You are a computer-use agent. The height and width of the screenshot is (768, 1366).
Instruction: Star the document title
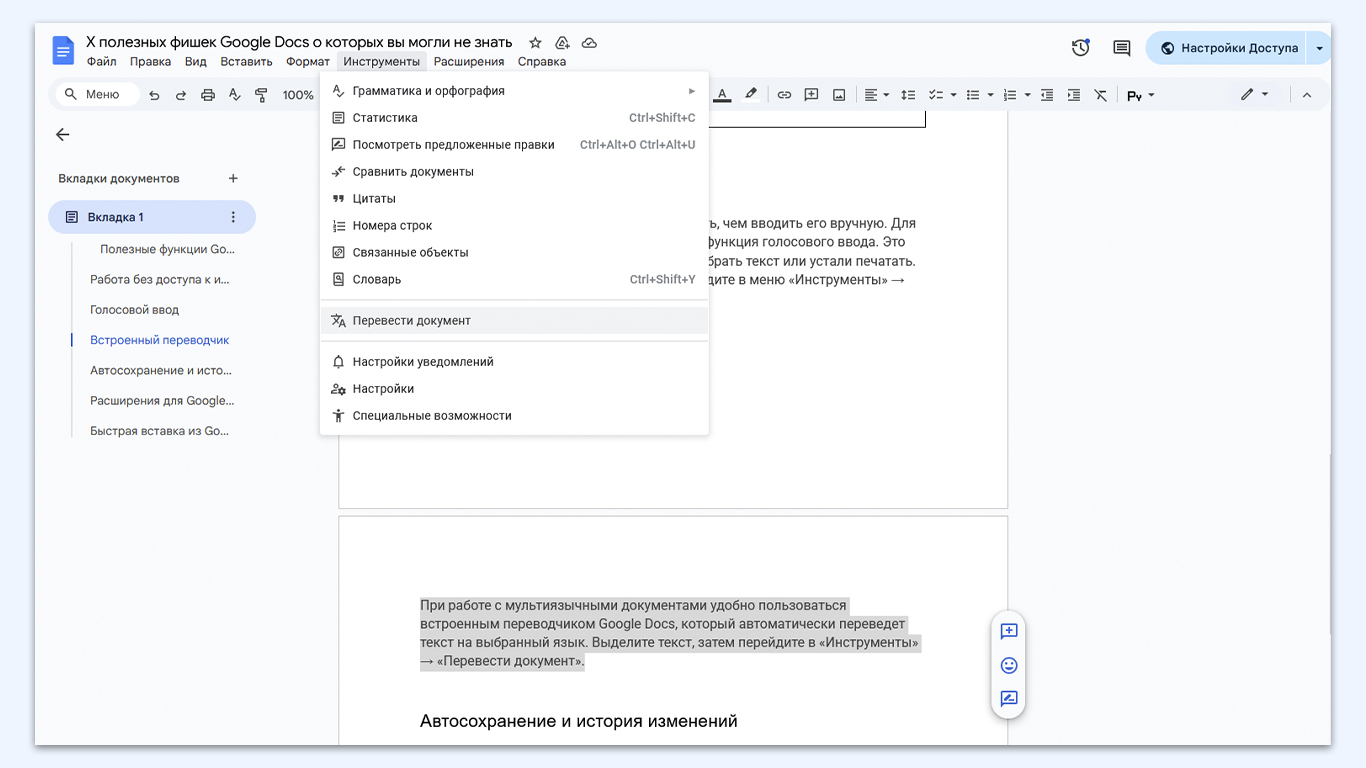click(x=535, y=43)
